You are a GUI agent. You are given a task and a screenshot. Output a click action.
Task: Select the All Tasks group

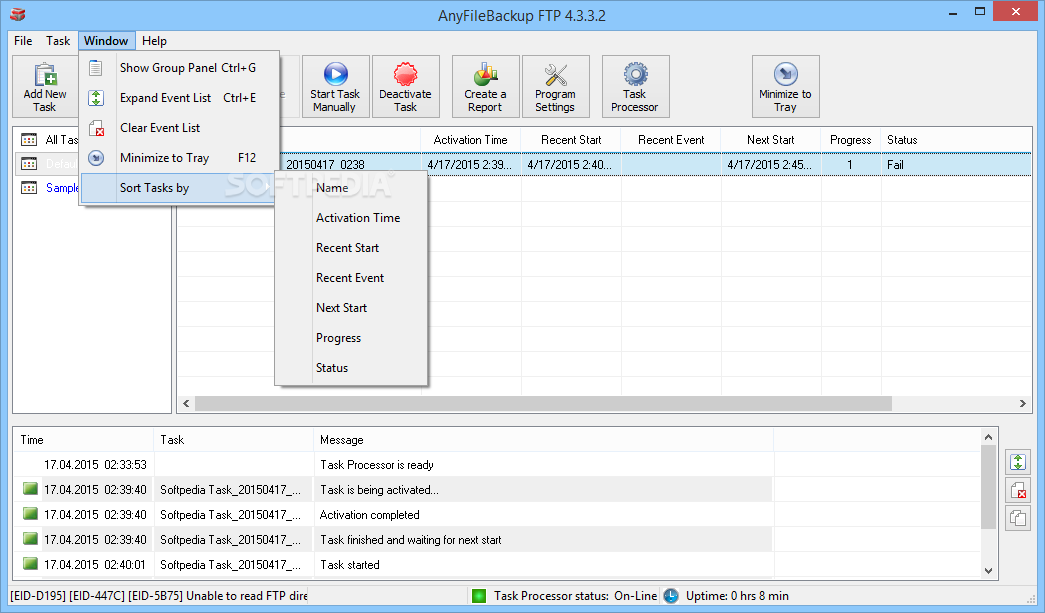click(x=61, y=140)
